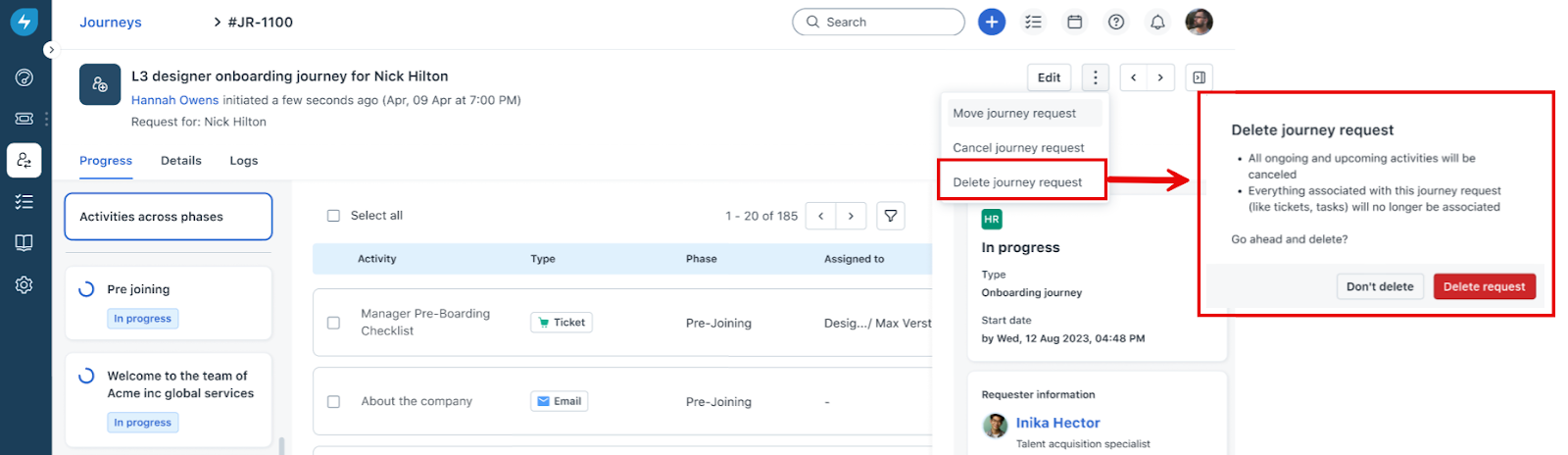Click the Pre joining In progress badge
1568x455 pixels.
coord(143,319)
